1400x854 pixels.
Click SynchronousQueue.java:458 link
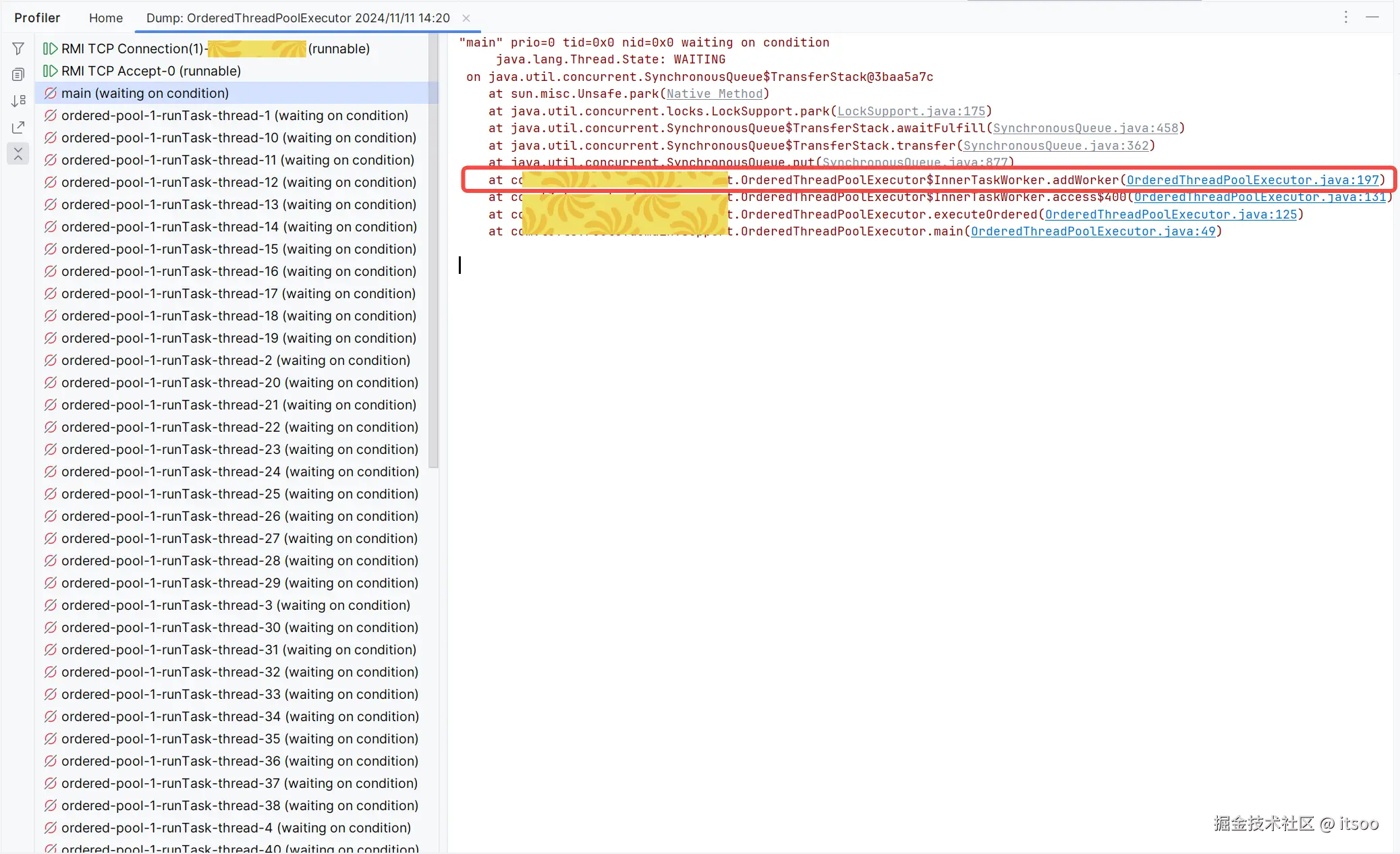pyautogui.click(x=1085, y=128)
